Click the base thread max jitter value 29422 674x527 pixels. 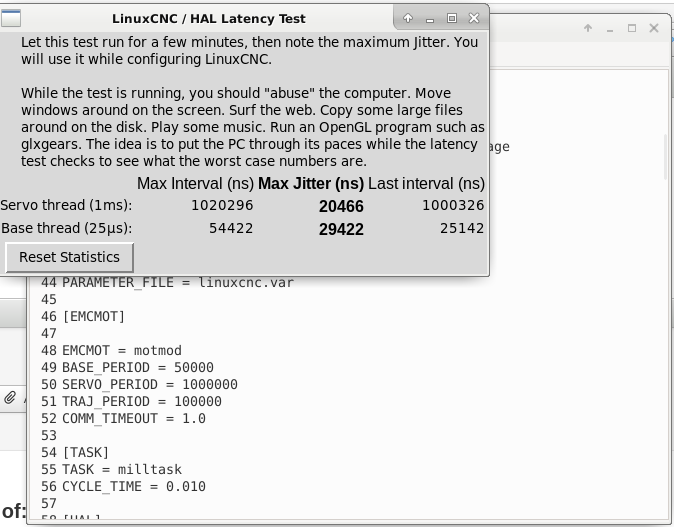[x=341, y=229]
